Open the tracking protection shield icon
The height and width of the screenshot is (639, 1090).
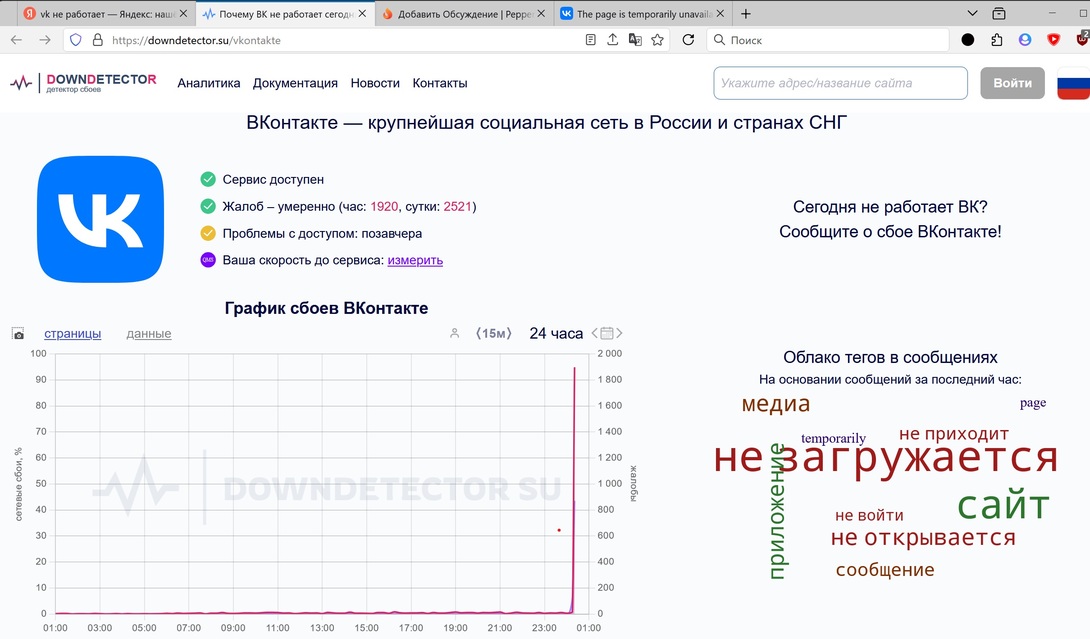point(76,40)
